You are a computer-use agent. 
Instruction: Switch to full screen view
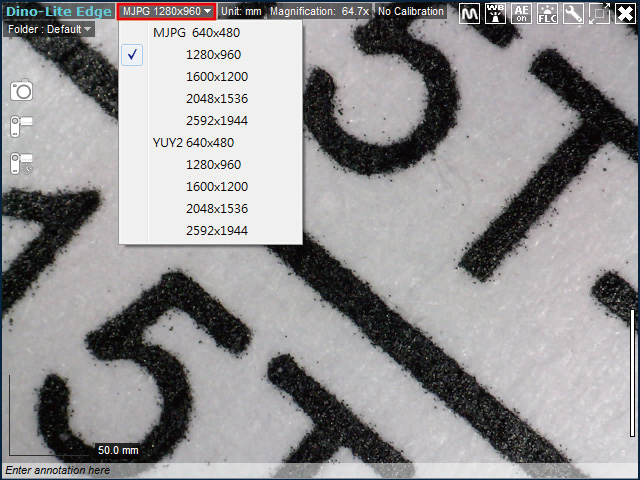(x=599, y=13)
